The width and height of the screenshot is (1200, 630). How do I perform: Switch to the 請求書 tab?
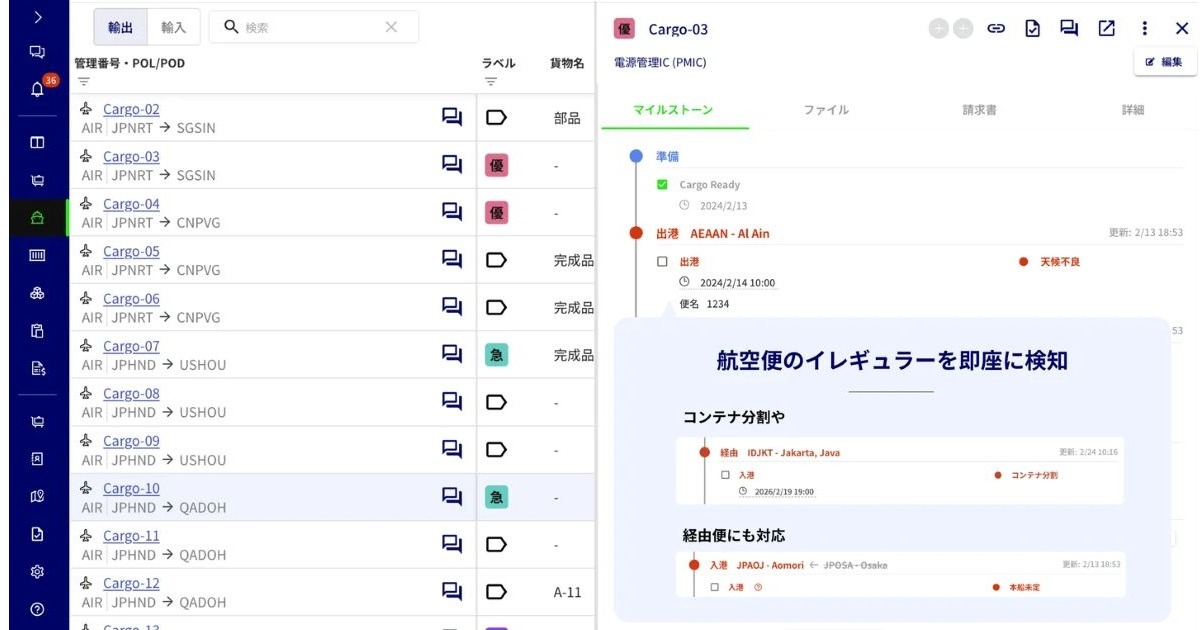point(979,110)
